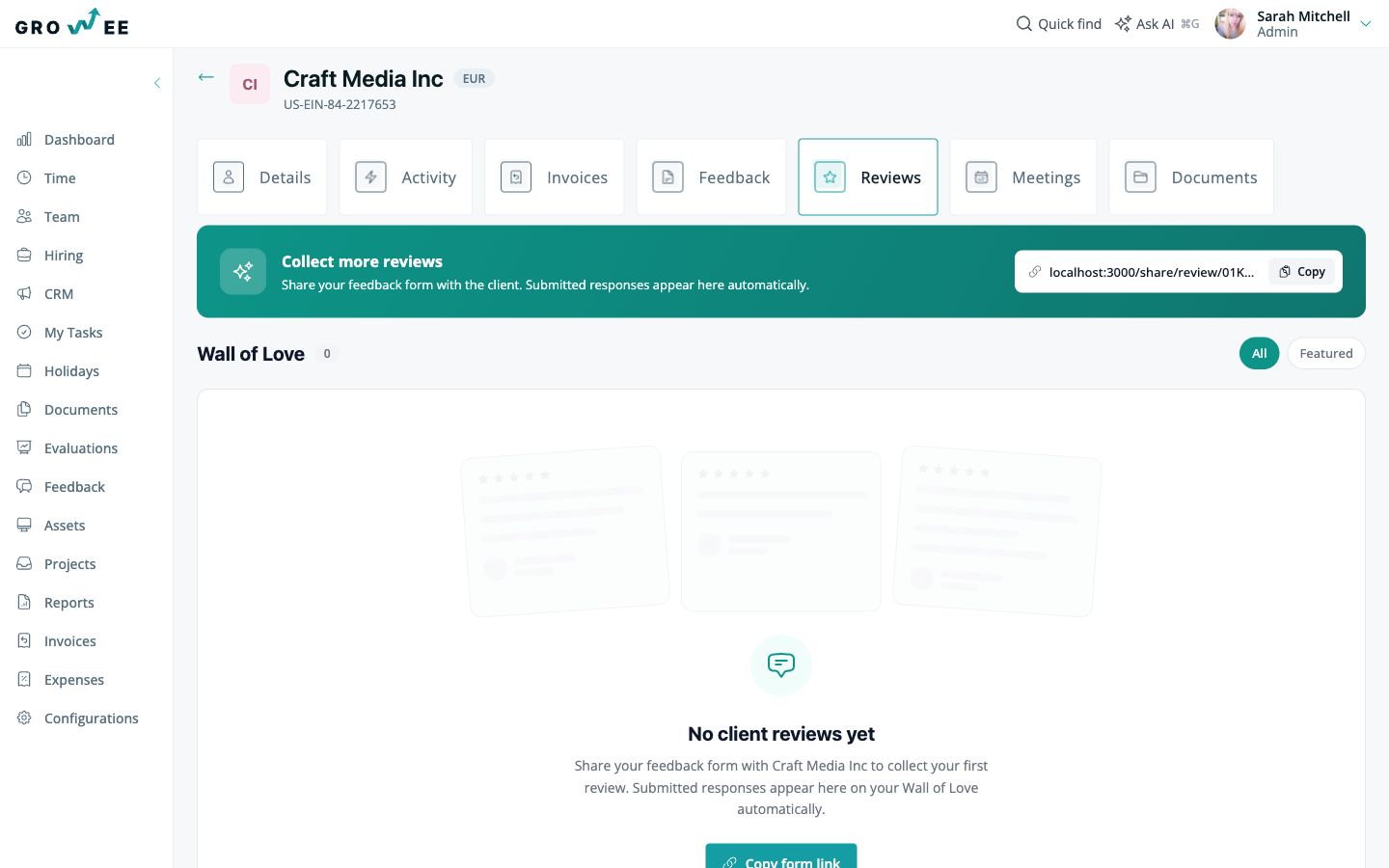Open Quick find search
This screenshot has width=1389, height=868.
pos(1059,24)
